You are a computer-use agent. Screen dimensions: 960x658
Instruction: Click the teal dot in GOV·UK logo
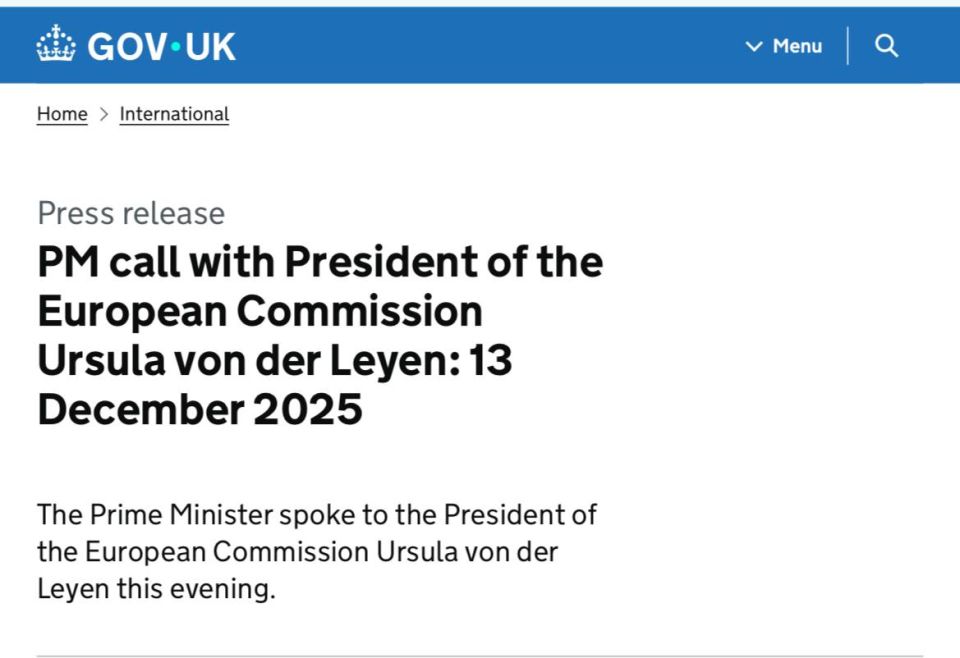point(176,47)
